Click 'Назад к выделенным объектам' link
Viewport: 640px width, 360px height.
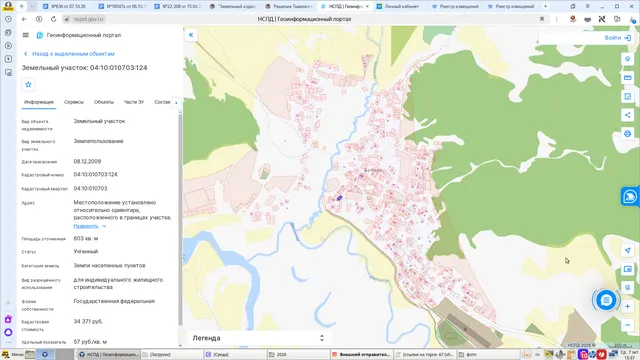click(x=69, y=54)
